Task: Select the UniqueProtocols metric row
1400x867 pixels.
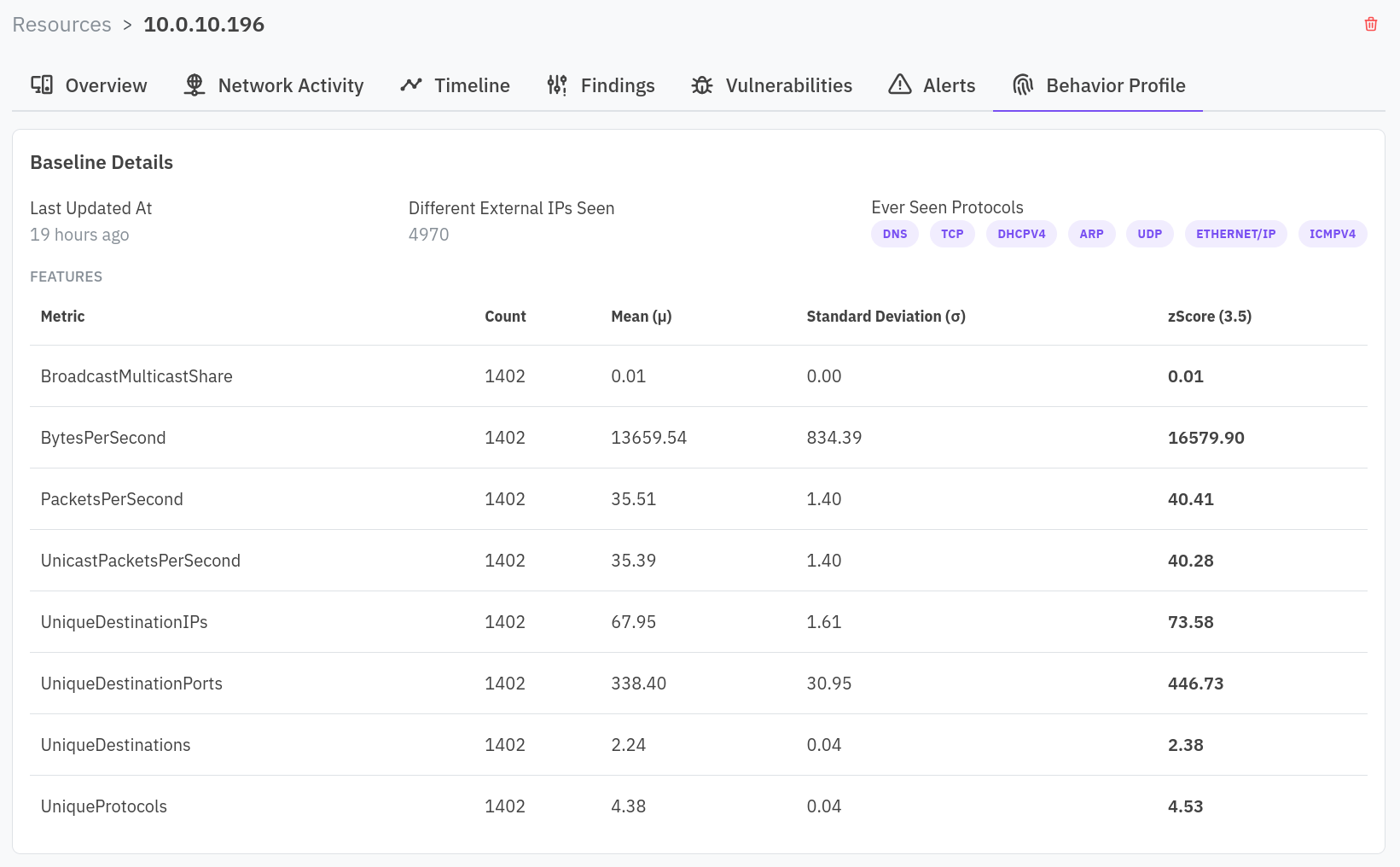Action: click(698, 806)
